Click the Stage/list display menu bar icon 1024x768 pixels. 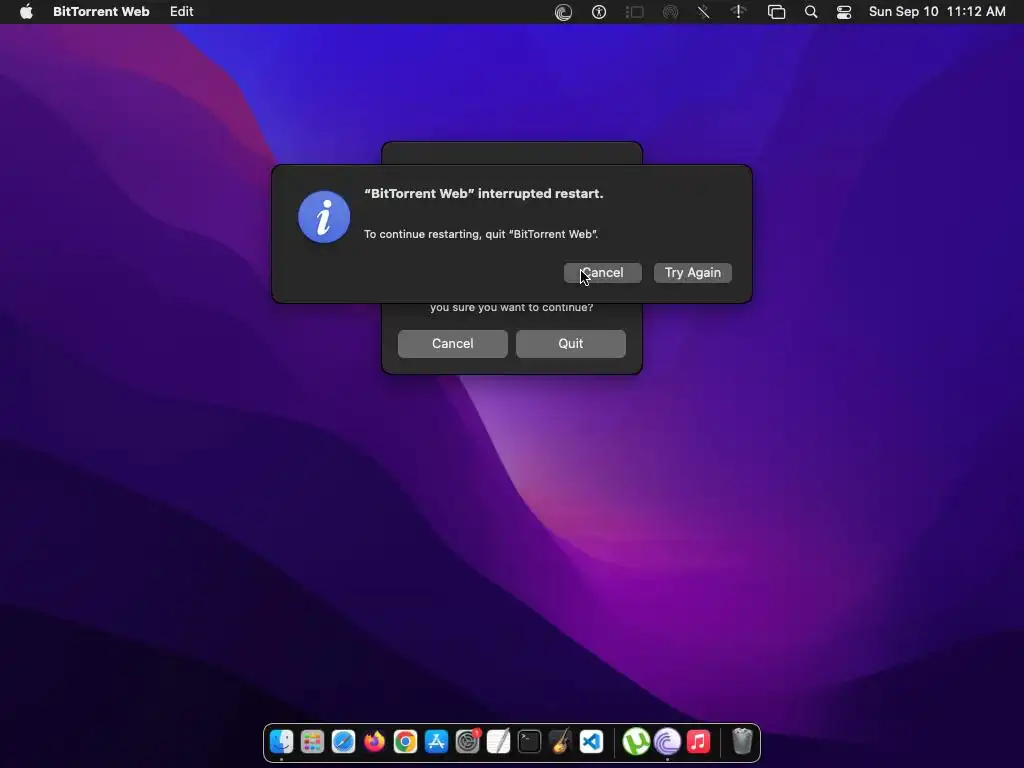point(635,12)
